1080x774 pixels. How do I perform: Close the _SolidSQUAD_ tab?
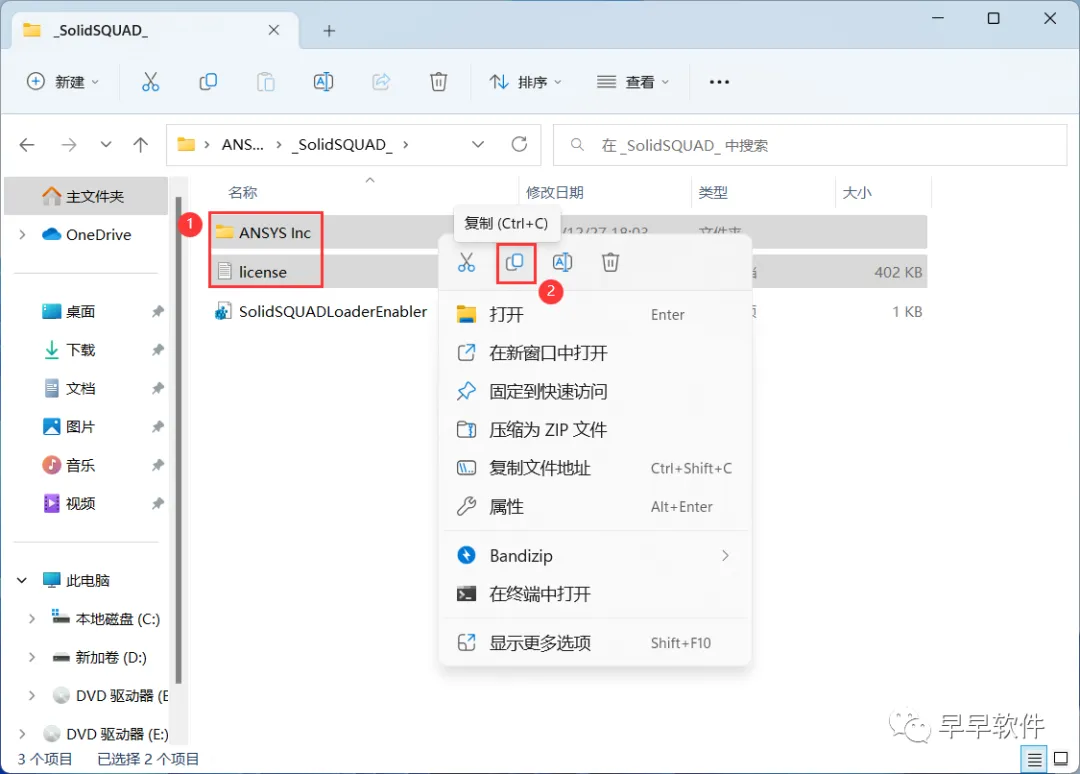point(273,30)
